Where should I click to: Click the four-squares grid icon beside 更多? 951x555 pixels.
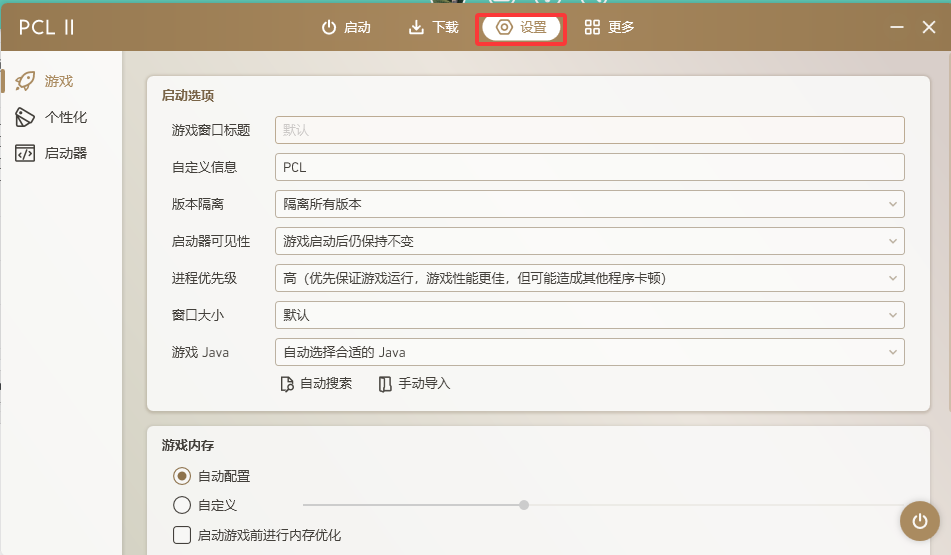coord(592,27)
